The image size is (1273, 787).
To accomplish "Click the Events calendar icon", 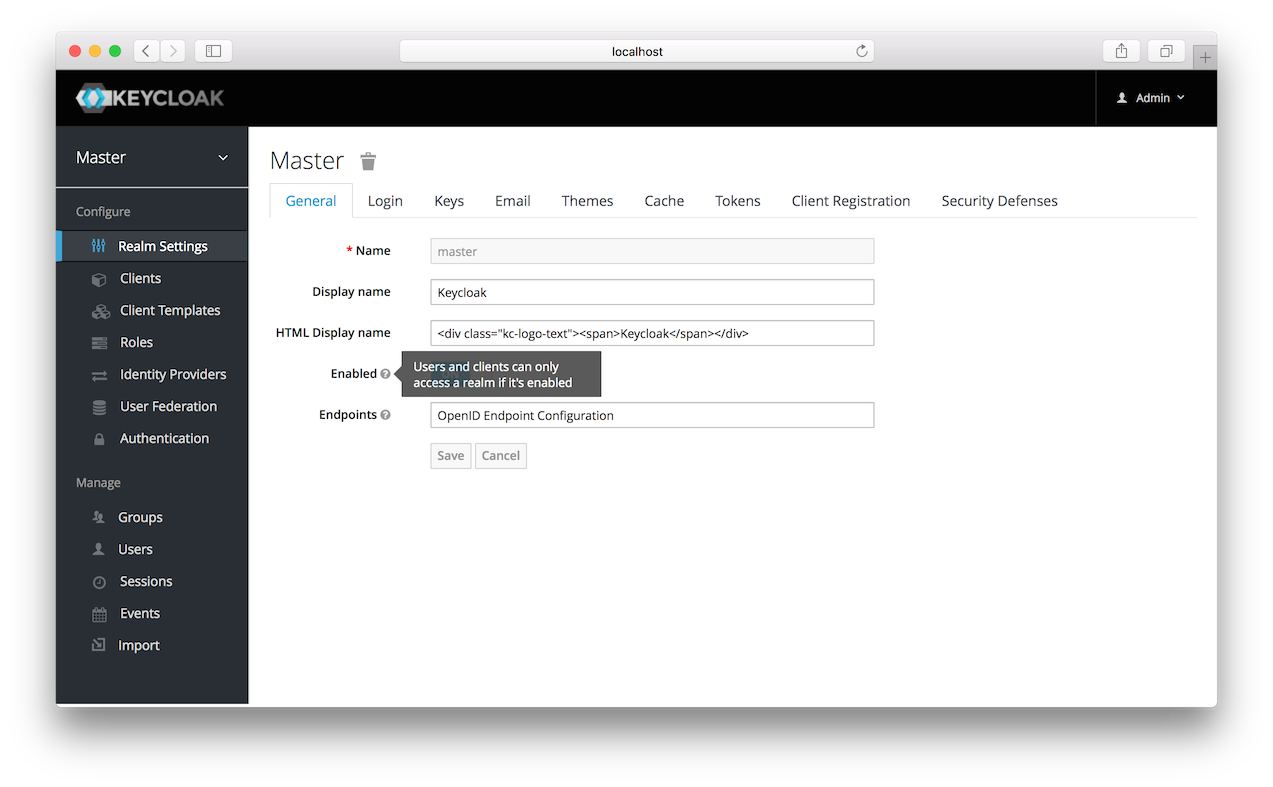I will coord(99,614).
